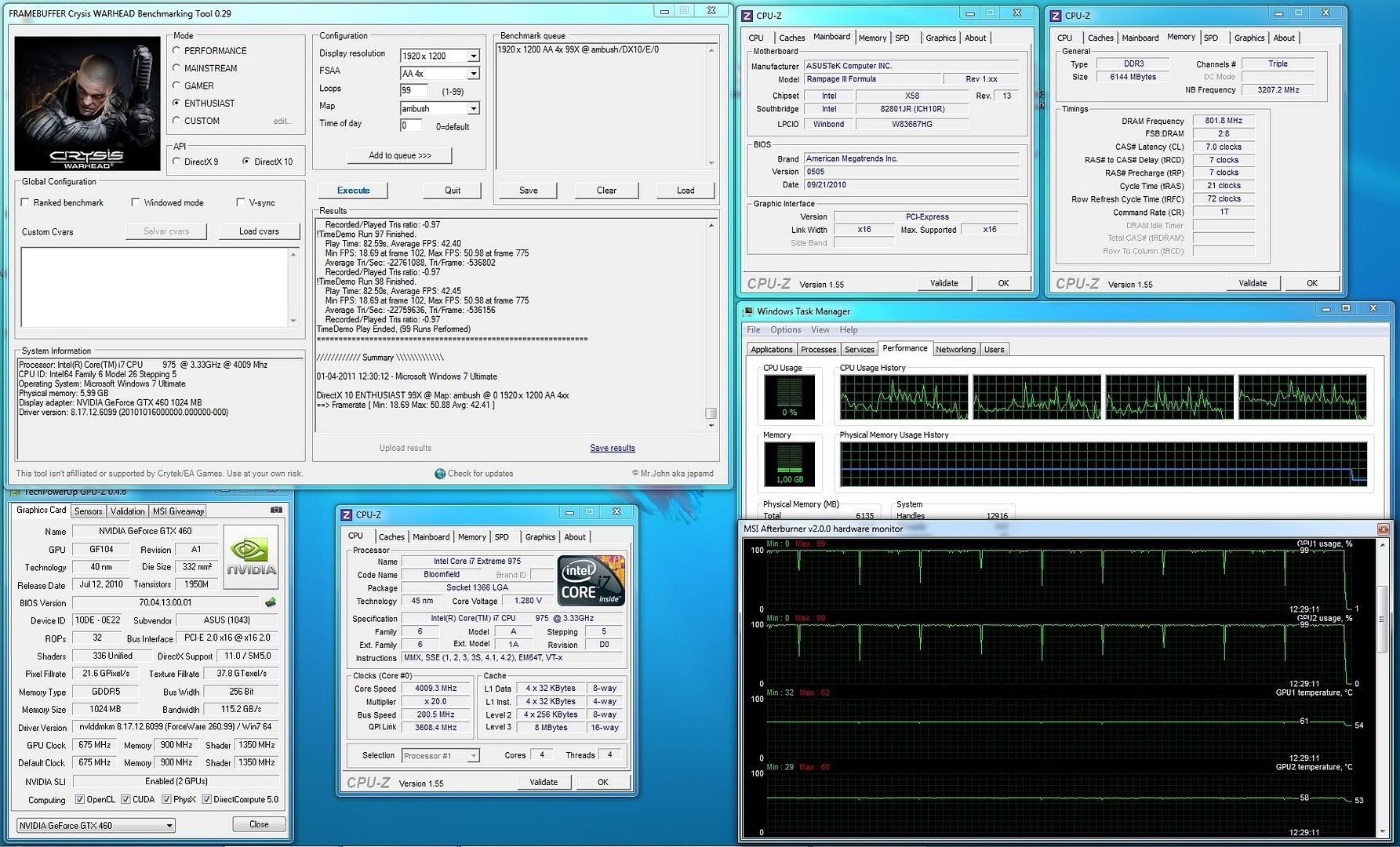1400x847 pixels.
Task: Click the Quit button
Action: click(x=453, y=191)
